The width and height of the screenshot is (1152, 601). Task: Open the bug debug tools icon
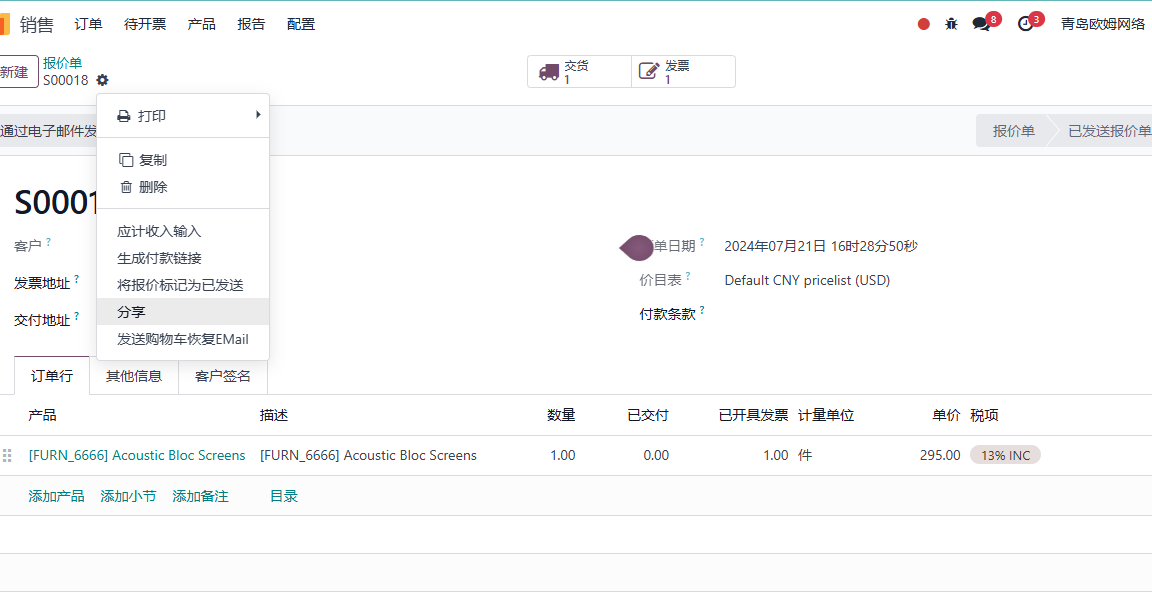click(x=951, y=24)
